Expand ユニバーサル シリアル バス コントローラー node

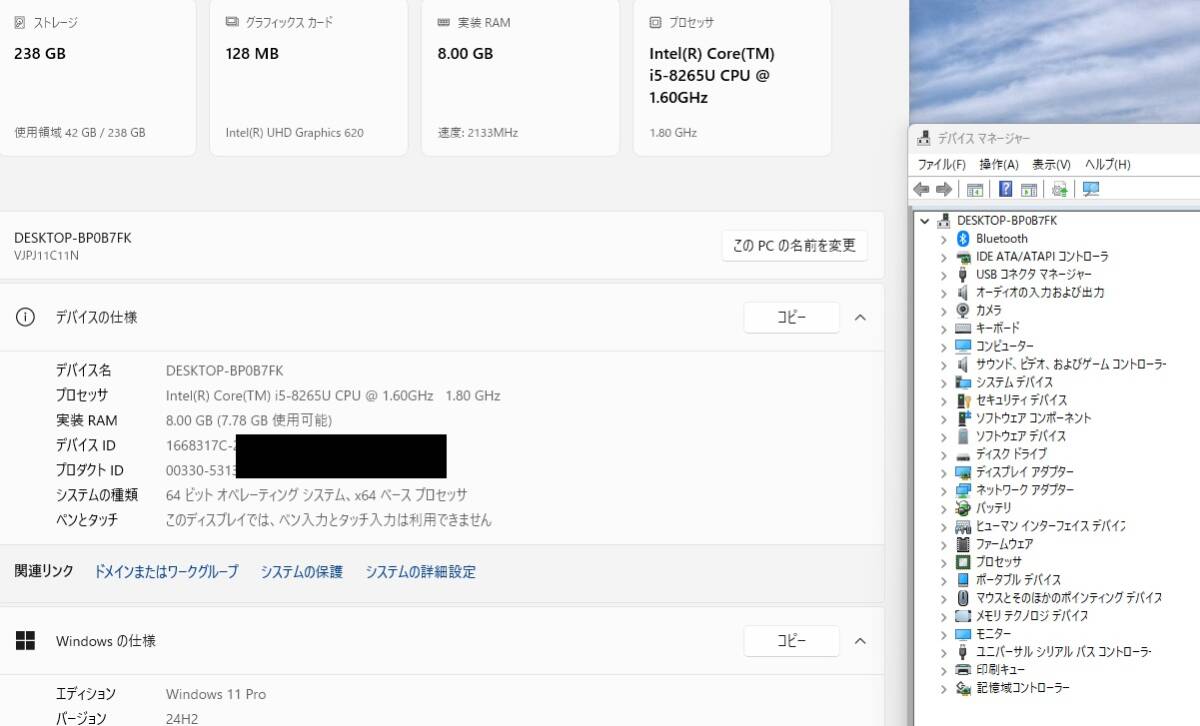943,652
